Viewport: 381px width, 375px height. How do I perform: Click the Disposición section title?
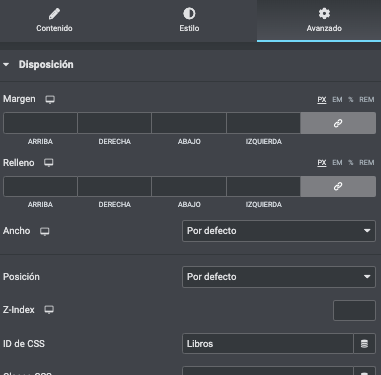pyautogui.click(x=46, y=65)
